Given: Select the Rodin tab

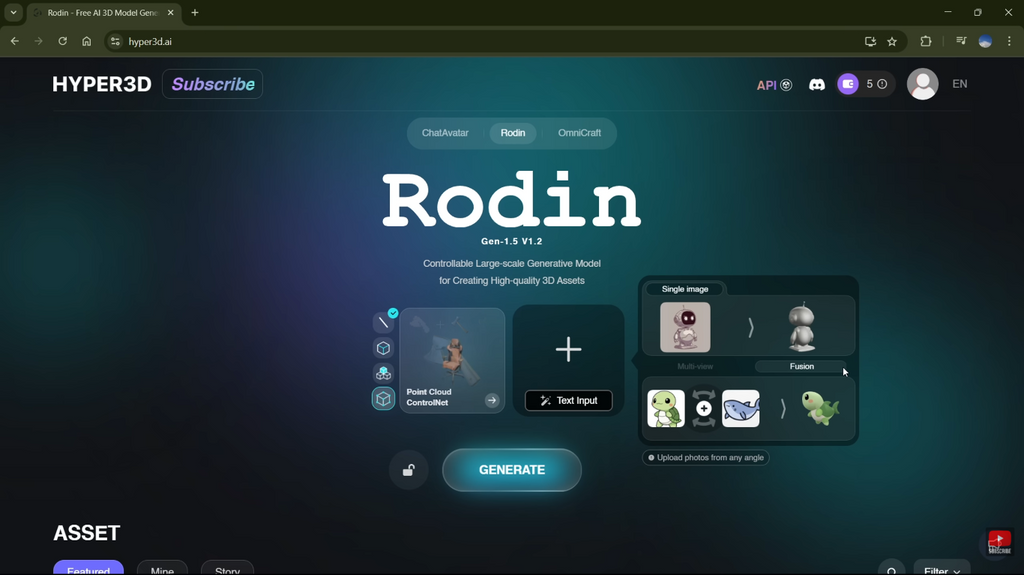Looking at the screenshot, I should tap(513, 133).
